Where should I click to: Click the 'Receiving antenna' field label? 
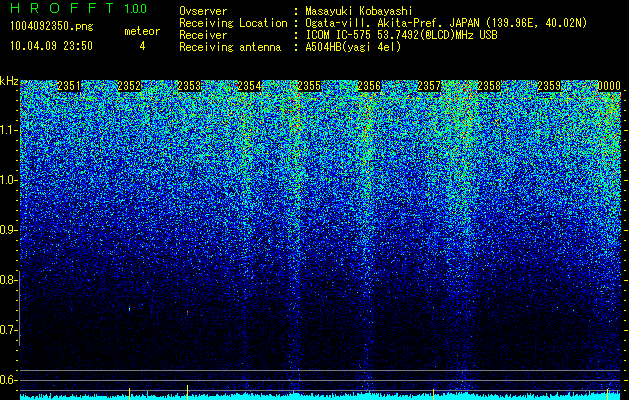(230, 47)
